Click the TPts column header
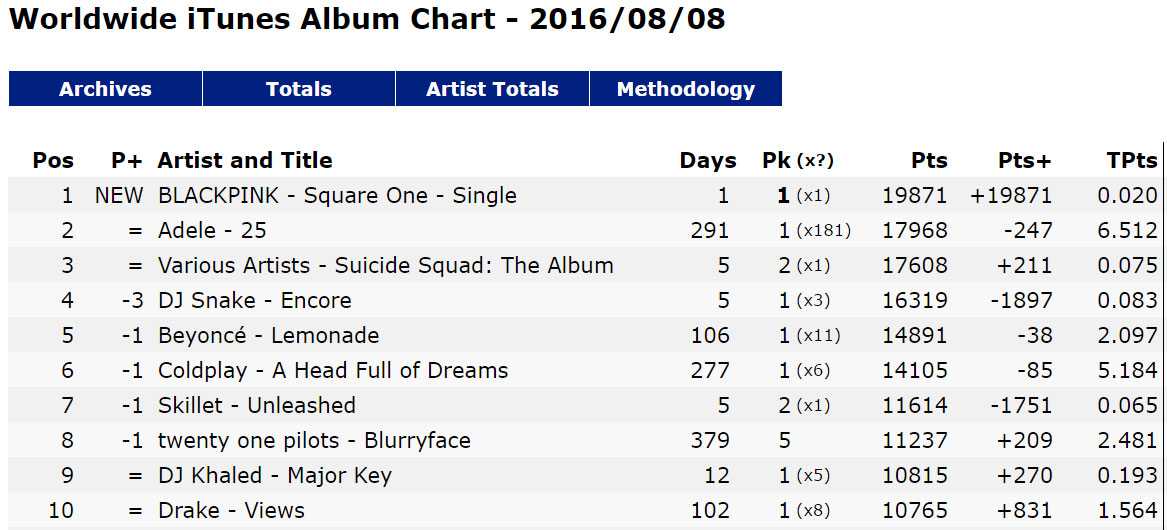Viewport: 1167px width, 530px height. click(x=1132, y=160)
